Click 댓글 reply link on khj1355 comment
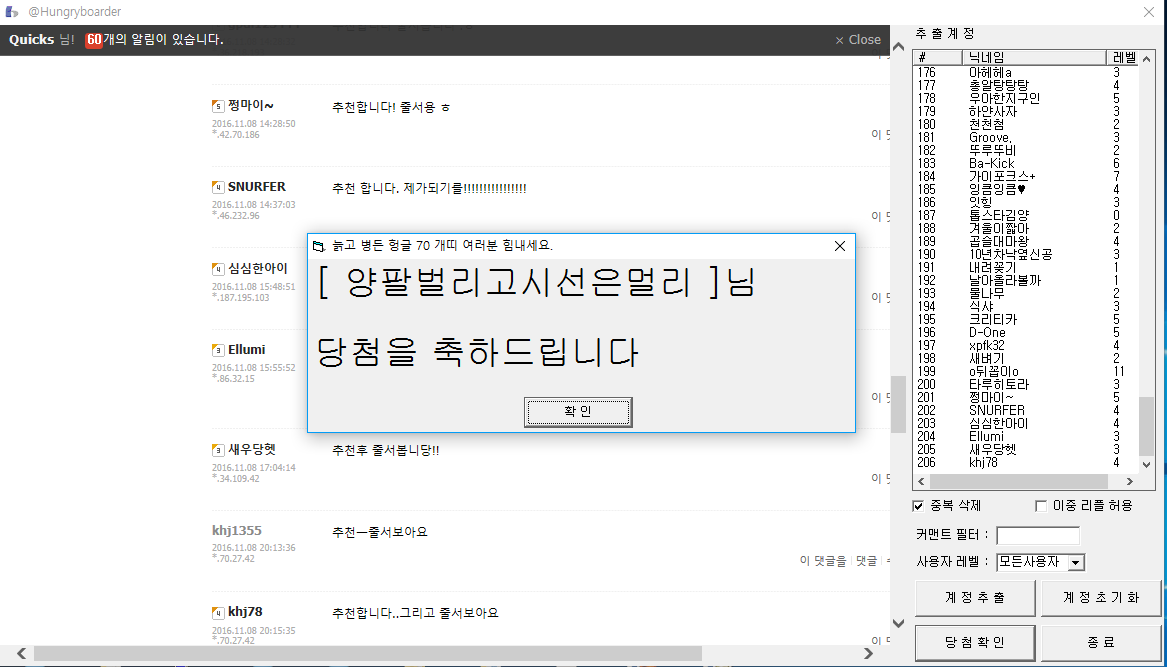Screen dimensions: 1167x667 866,561
